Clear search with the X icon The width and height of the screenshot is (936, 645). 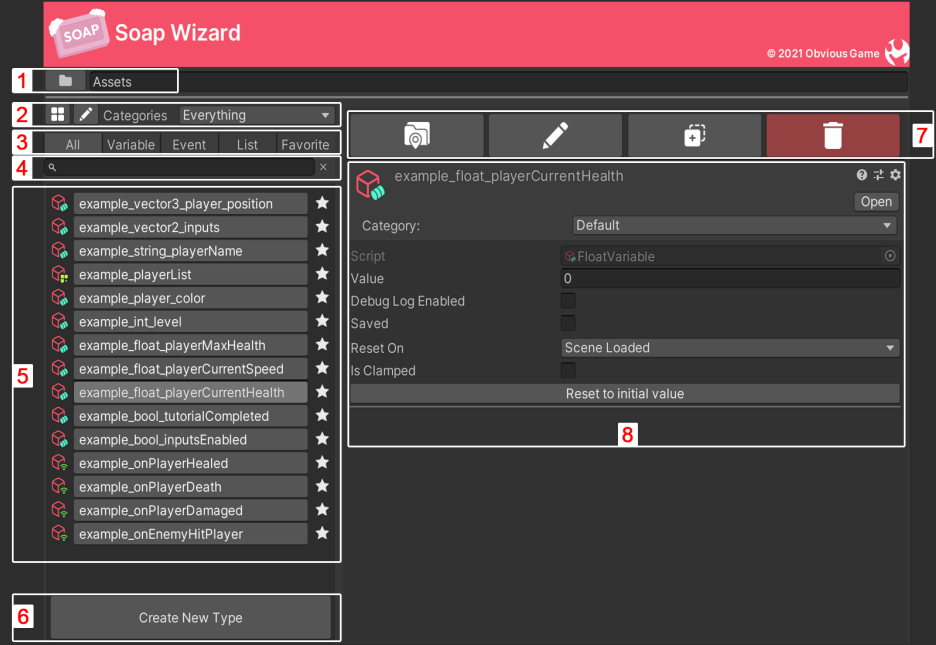[323, 167]
